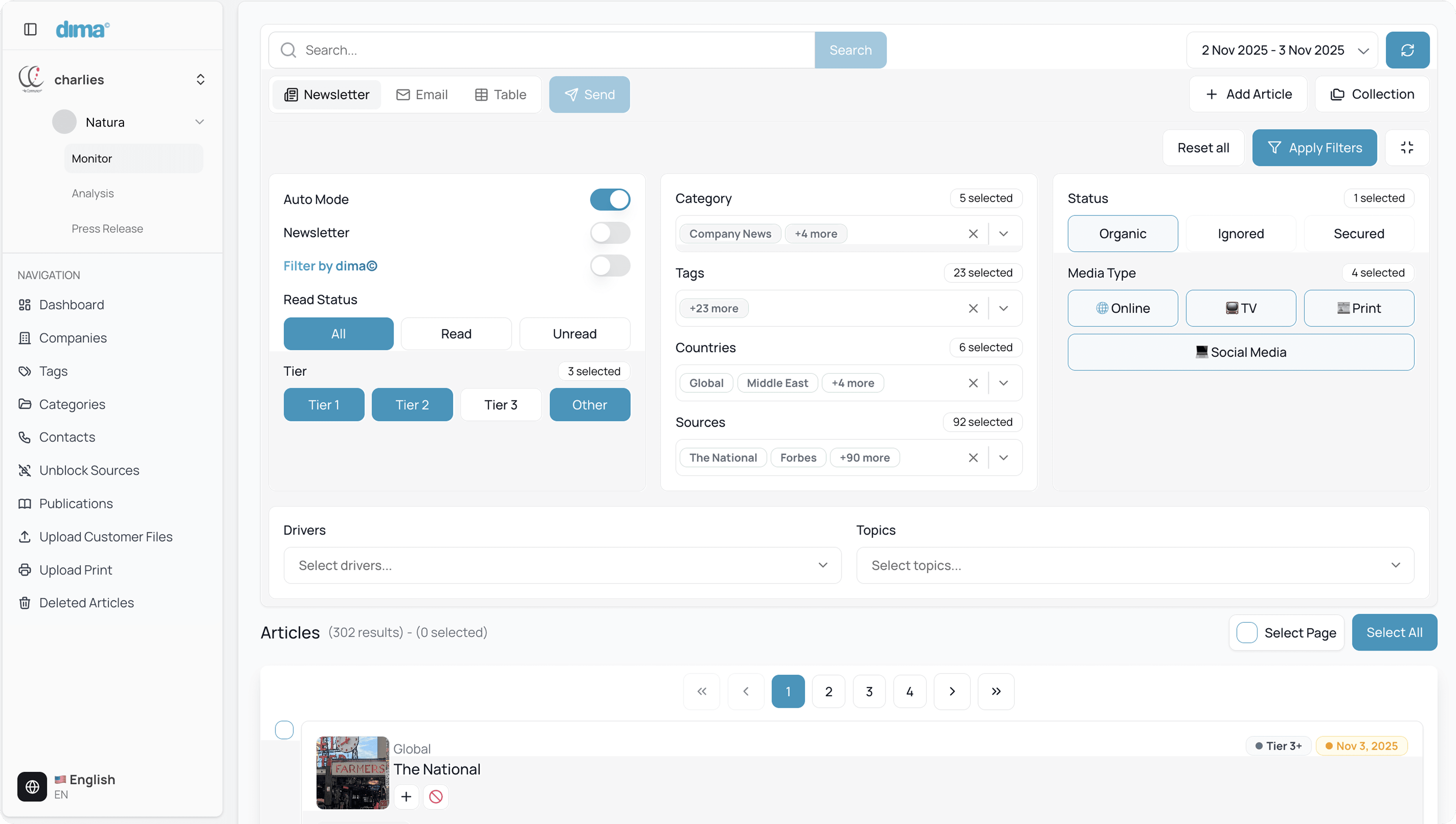Clear the Category selection with the X icon
This screenshot has height=824, width=1456.
(973, 234)
